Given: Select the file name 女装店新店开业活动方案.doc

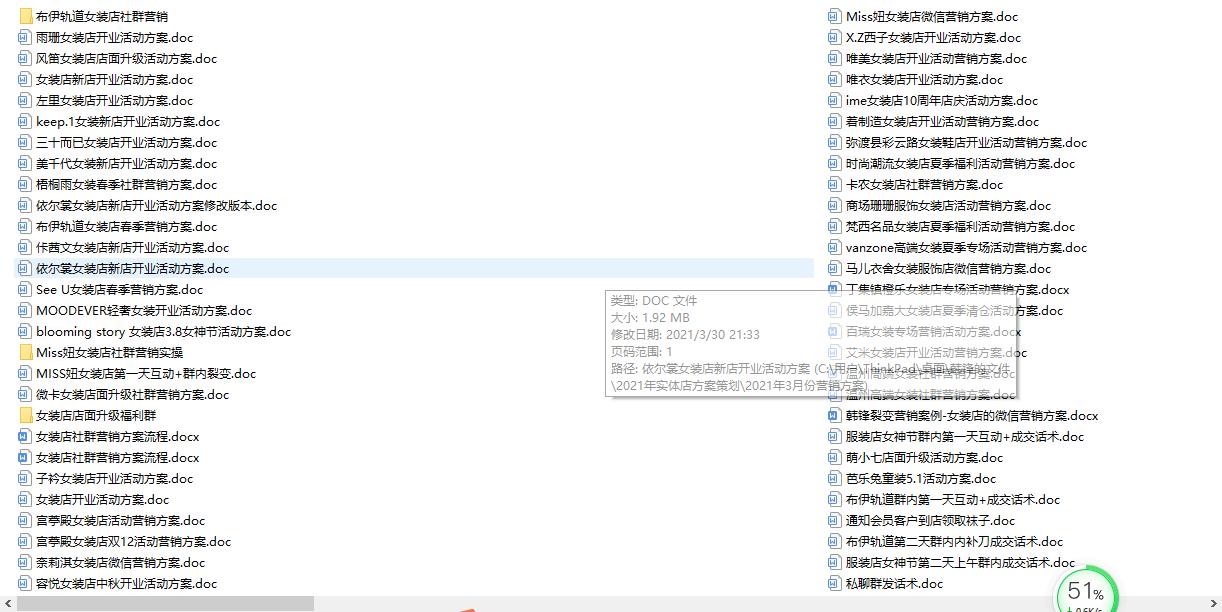Looking at the screenshot, I should pyautogui.click(x=114, y=79).
